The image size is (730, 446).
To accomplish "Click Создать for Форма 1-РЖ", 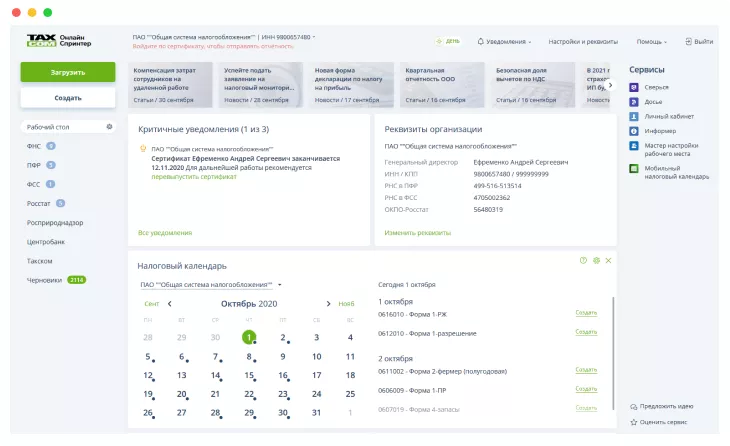I will click(x=586, y=312).
